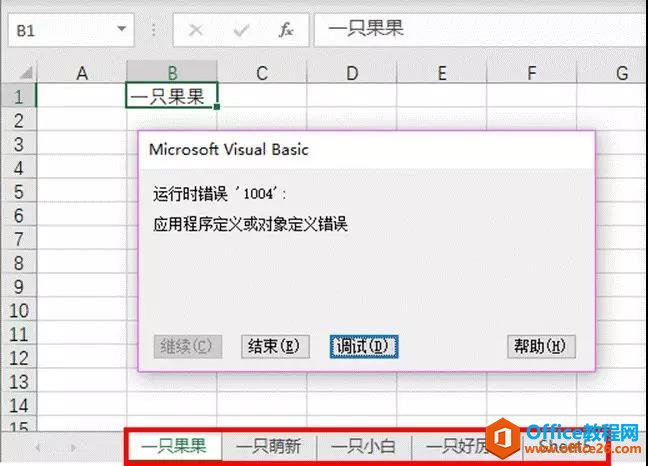
Task: Select row 10 header
Action: click(x=18, y=310)
